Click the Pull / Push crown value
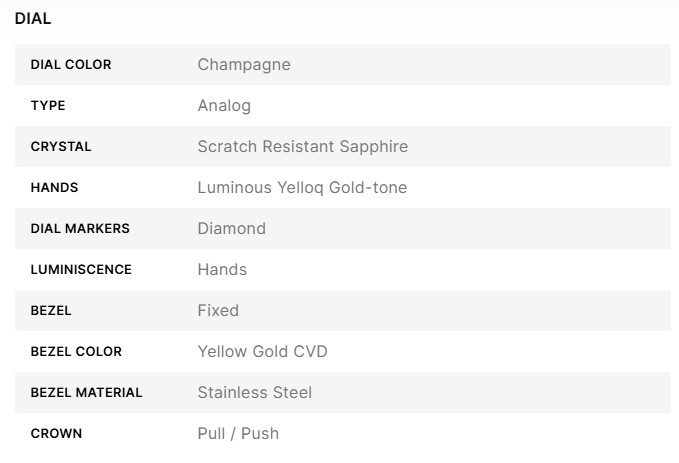This screenshot has height=463, width=679. (x=238, y=434)
